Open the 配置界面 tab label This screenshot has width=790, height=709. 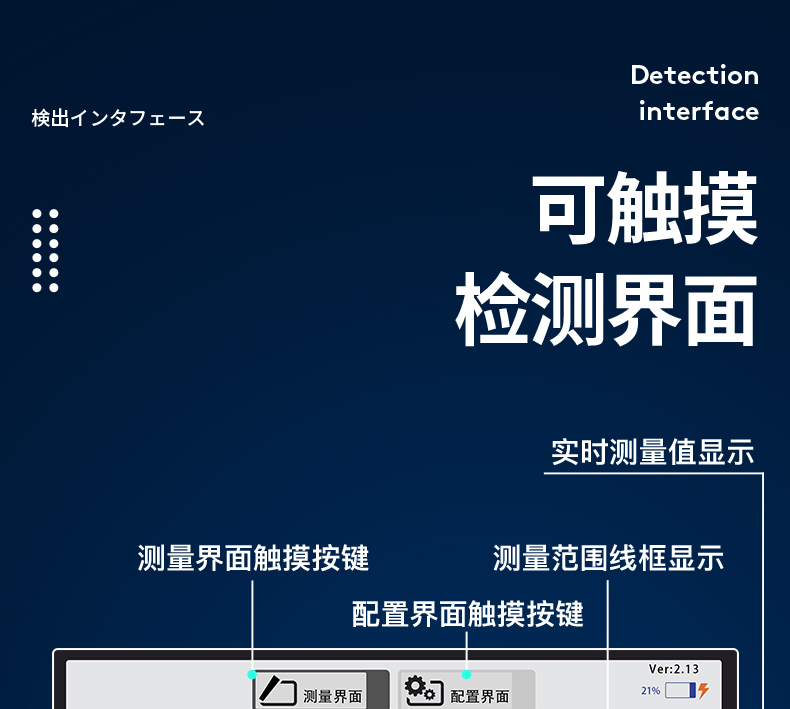point(480,696)
